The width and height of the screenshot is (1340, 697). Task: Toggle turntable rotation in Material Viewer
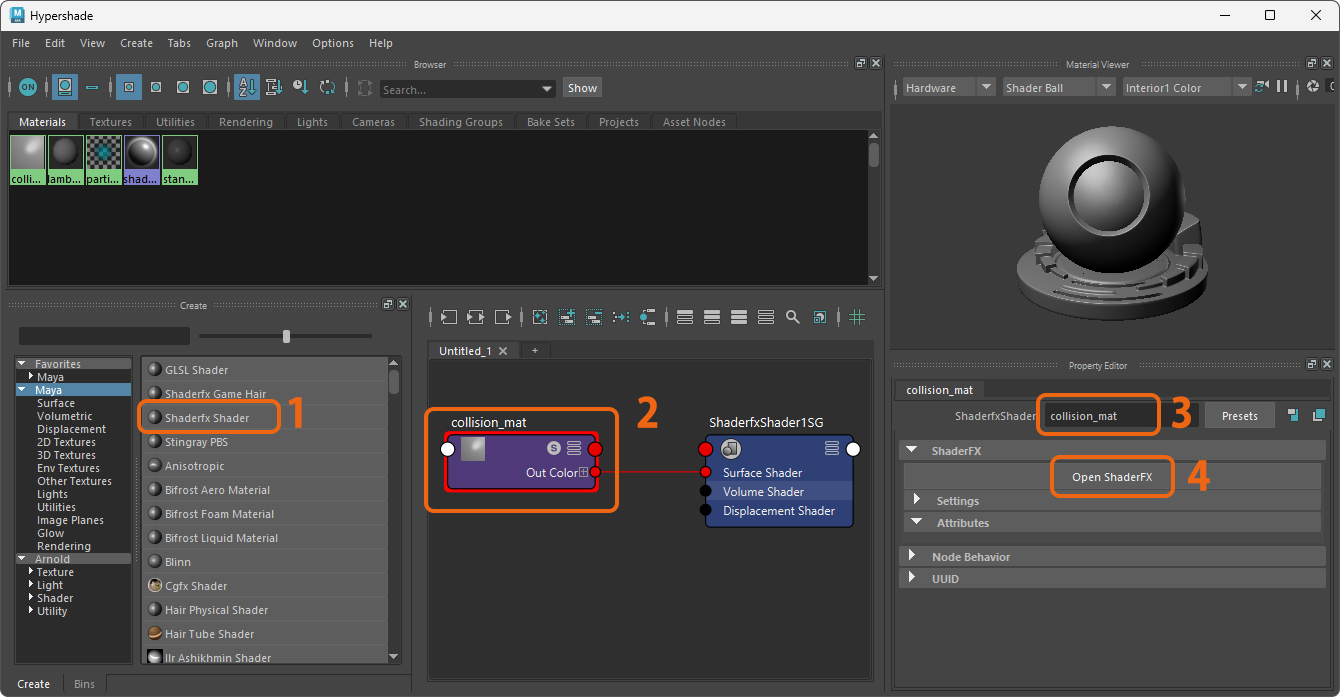1262,87
